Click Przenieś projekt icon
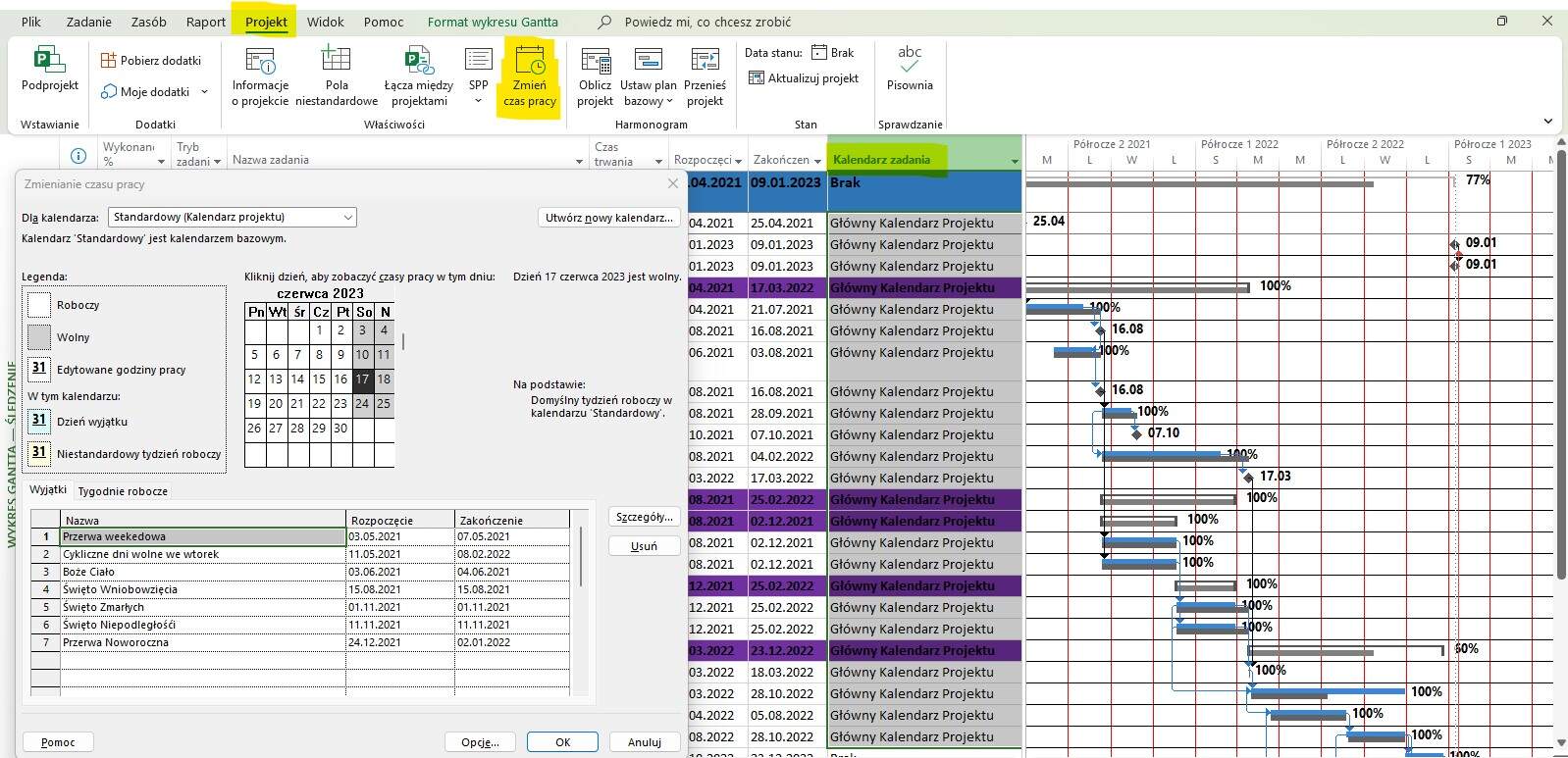 coord(705,61)
